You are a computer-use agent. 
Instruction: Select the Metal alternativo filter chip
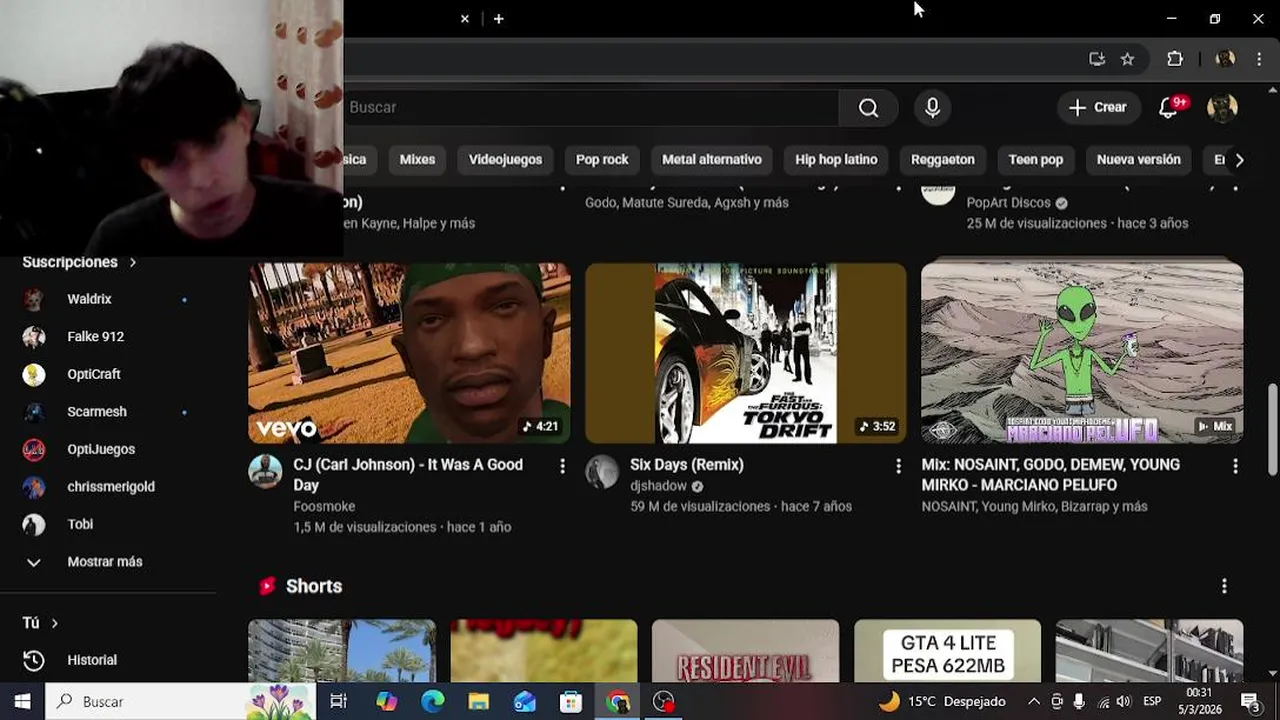click(712, 160)
